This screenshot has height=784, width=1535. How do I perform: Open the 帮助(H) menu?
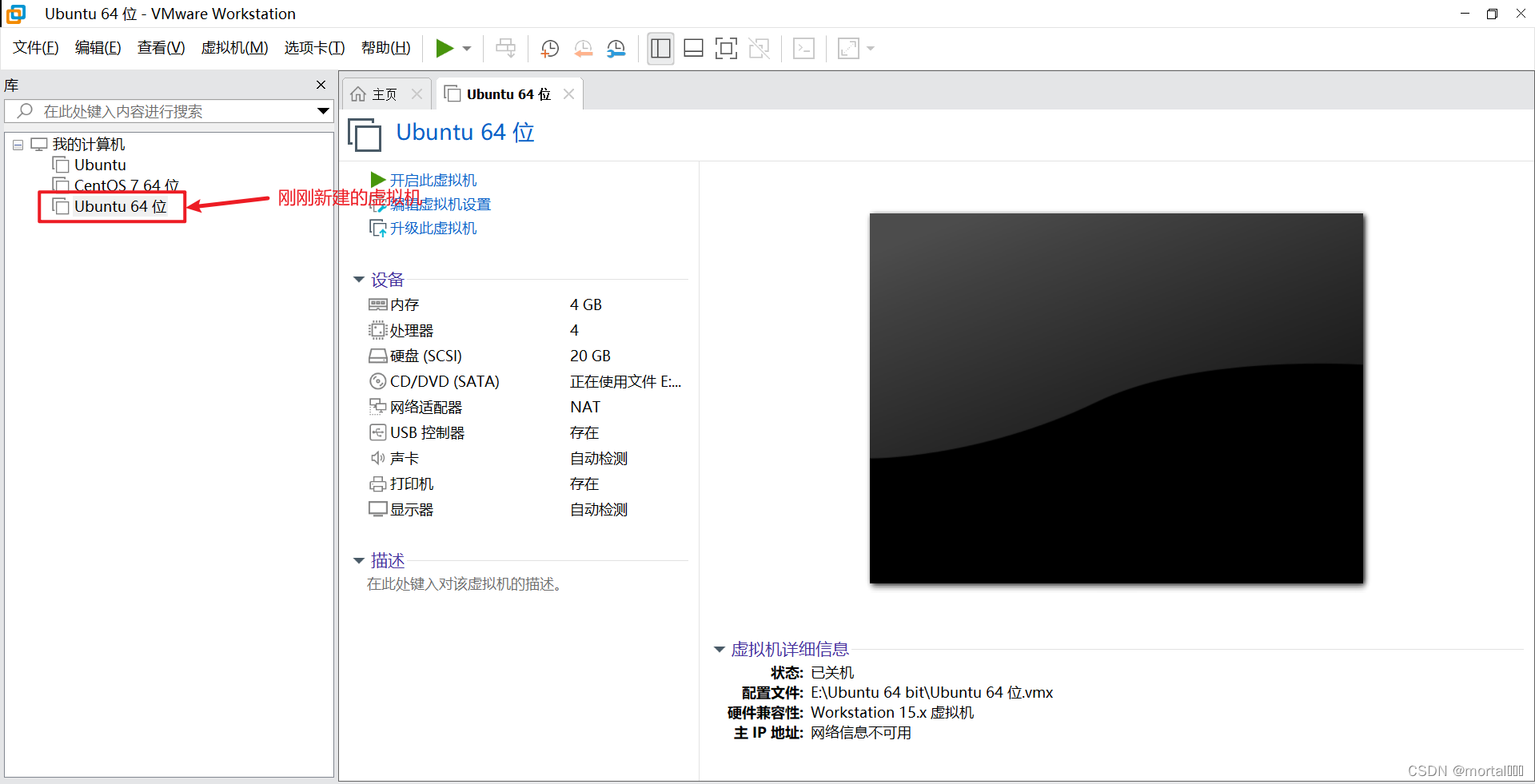[x=386, y=48]
